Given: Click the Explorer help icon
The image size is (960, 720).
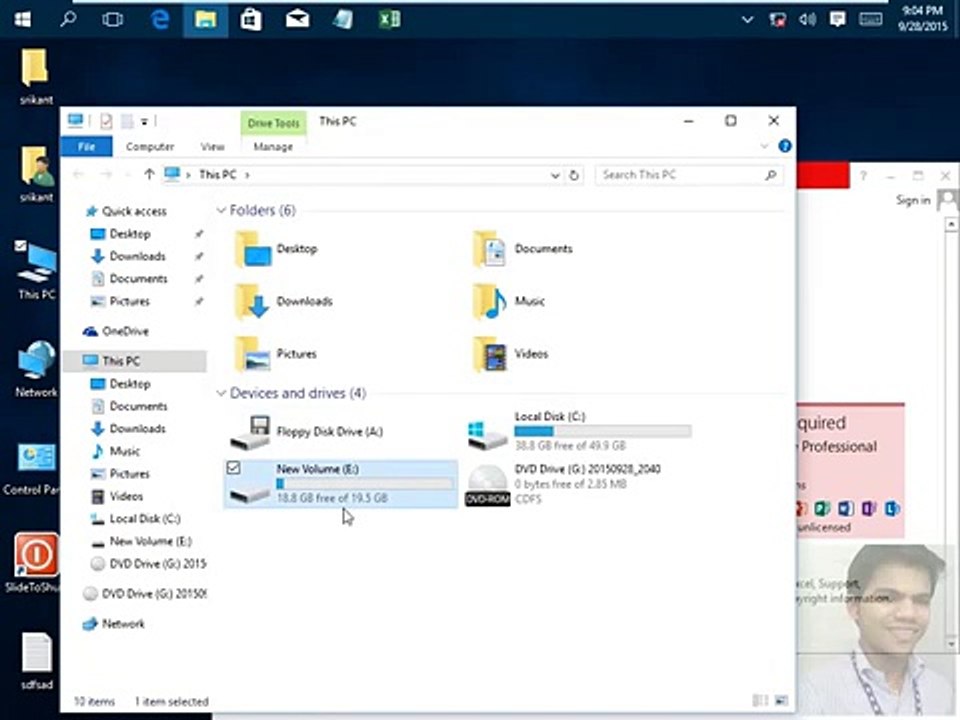Looking at the screenshot, I should (x=785, y=146).
